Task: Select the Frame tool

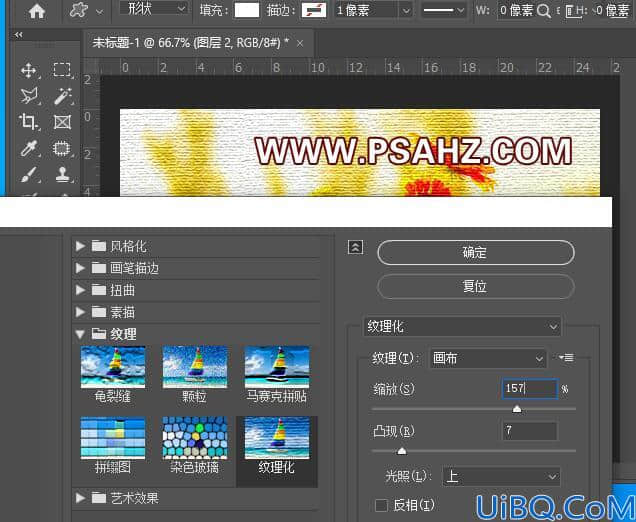Action: [x=62, y=122]
